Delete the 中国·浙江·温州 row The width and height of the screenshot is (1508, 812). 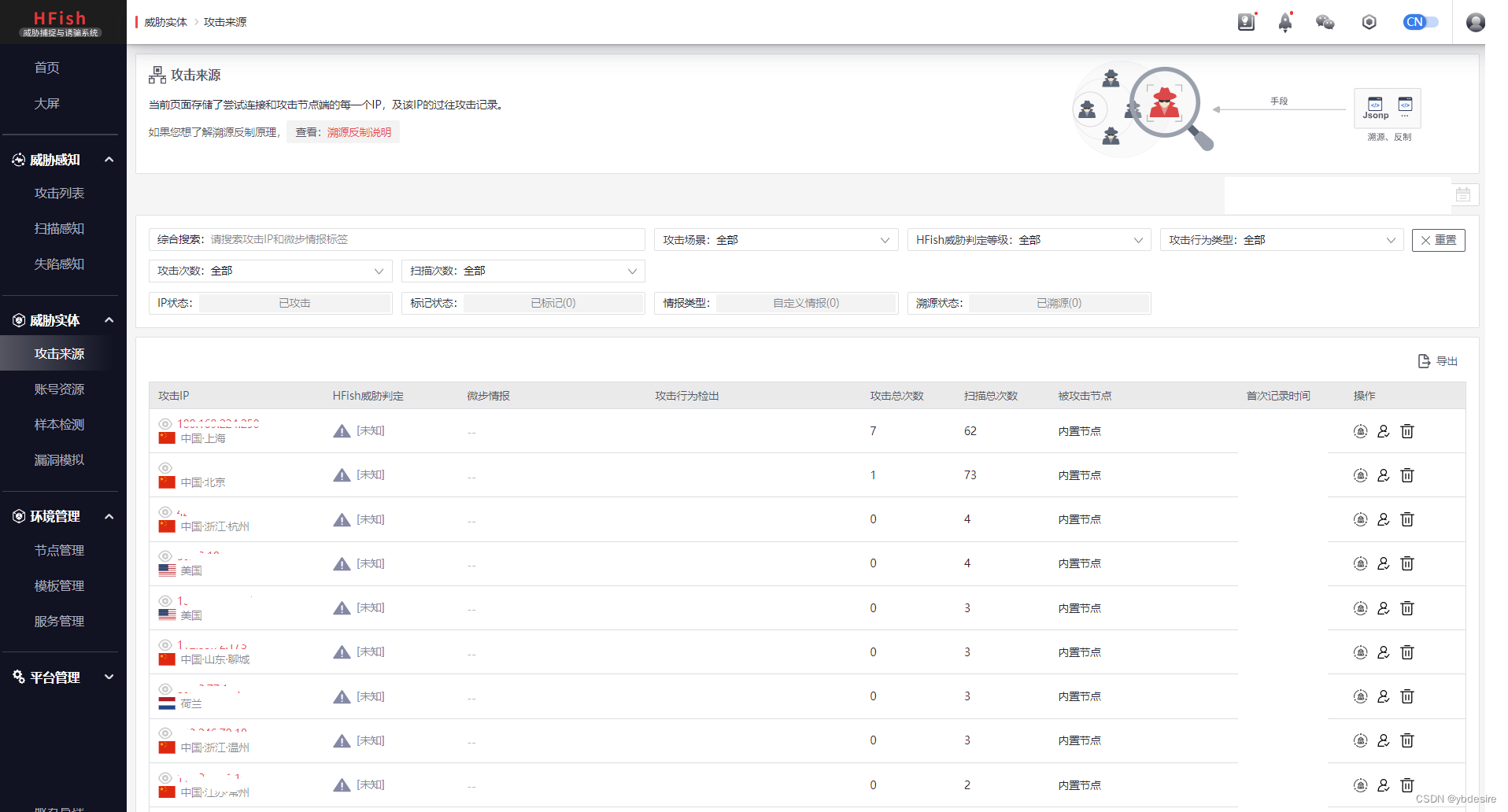click(1407, 740)
